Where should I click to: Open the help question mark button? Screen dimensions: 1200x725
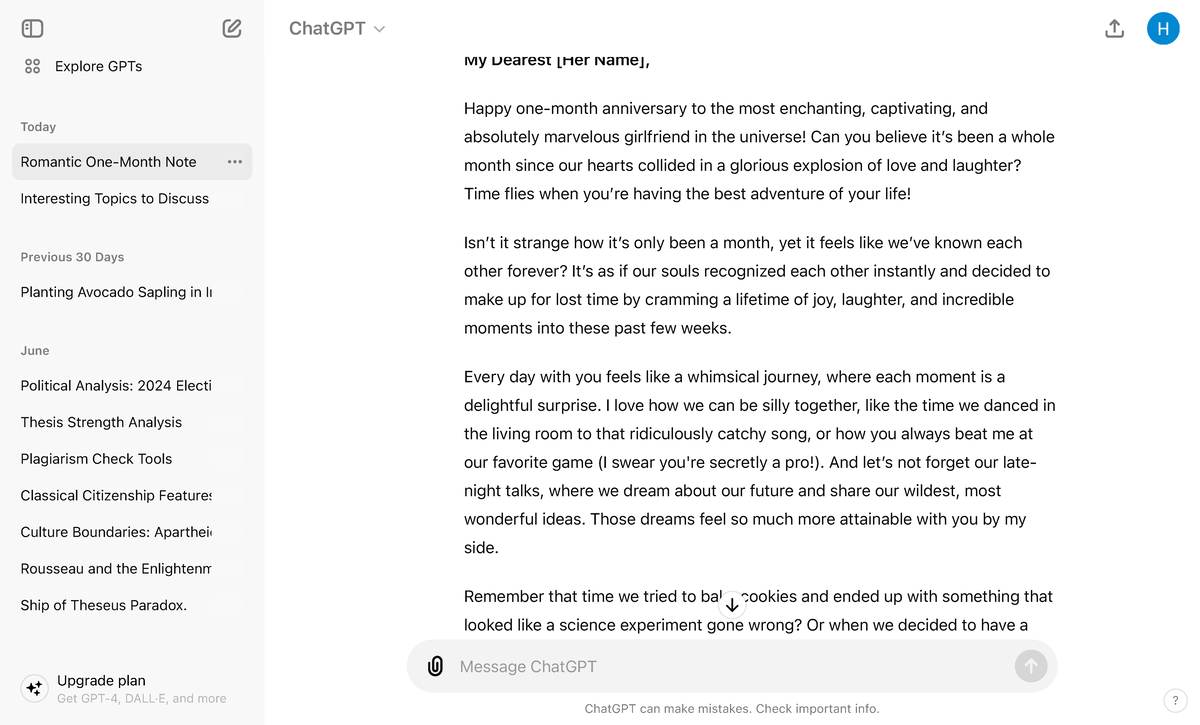(1175, 700)
